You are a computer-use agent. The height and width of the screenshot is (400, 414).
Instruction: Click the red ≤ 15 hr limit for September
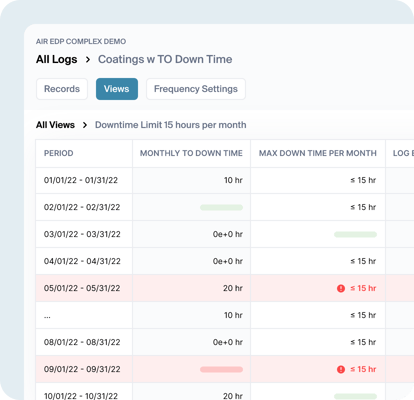(363, 369)
